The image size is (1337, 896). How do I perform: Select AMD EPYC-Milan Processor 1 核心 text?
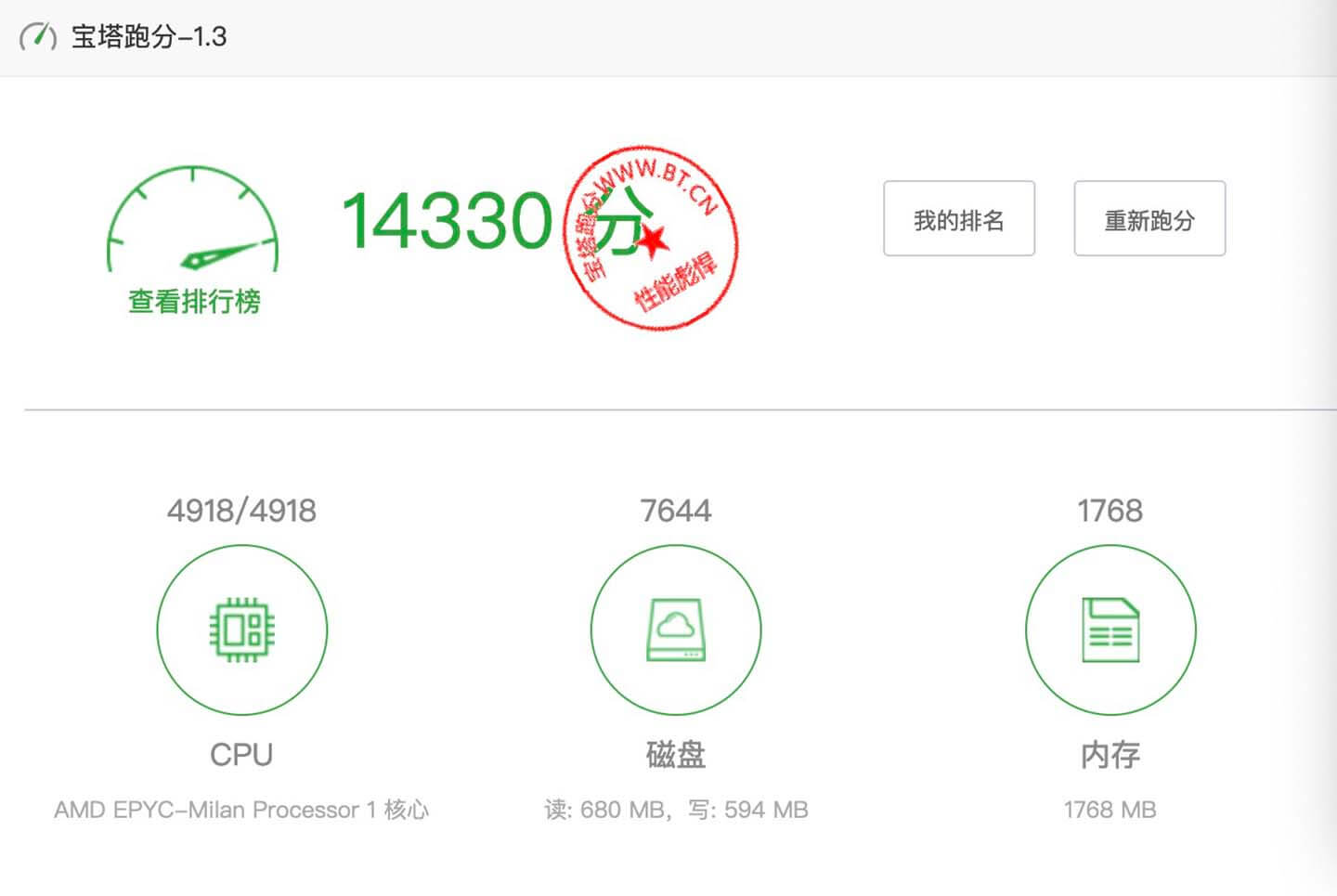click(x=241, y=810)
